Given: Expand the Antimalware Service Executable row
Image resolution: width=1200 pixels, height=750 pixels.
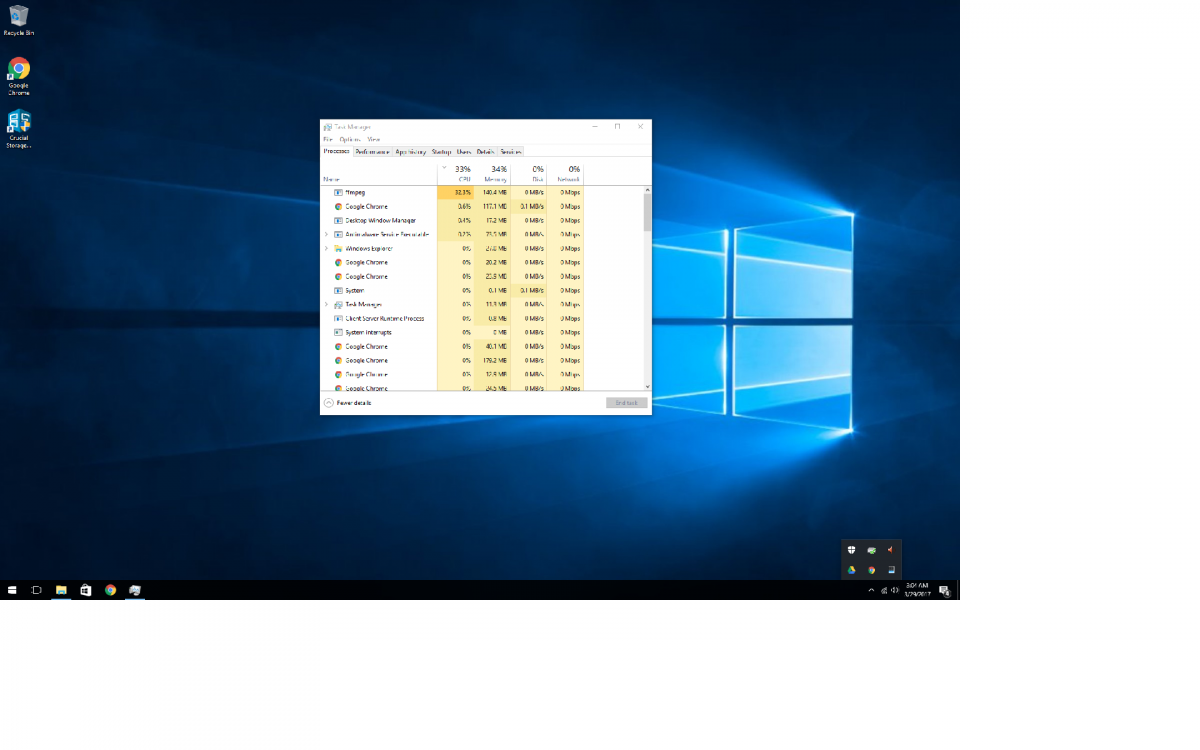Looking at the screenshot, I should 326,234.
